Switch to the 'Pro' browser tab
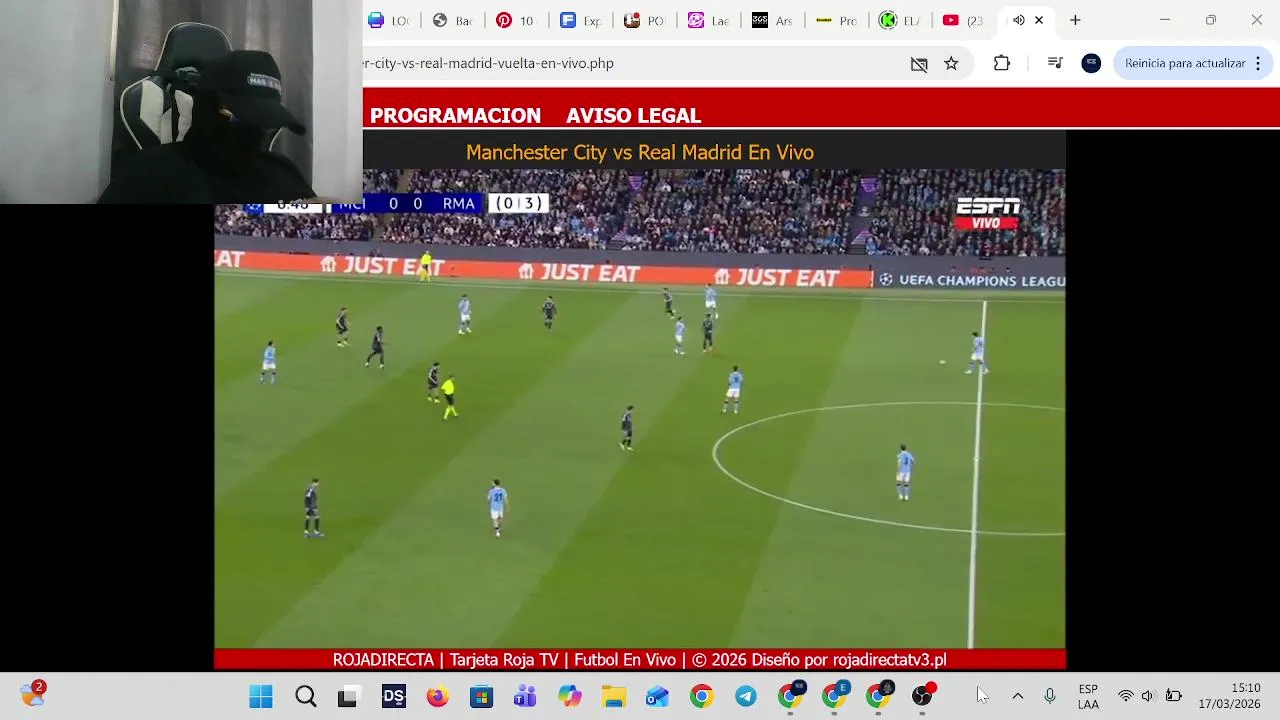The height and width of the screenshot is (720, 1280). 836,20
